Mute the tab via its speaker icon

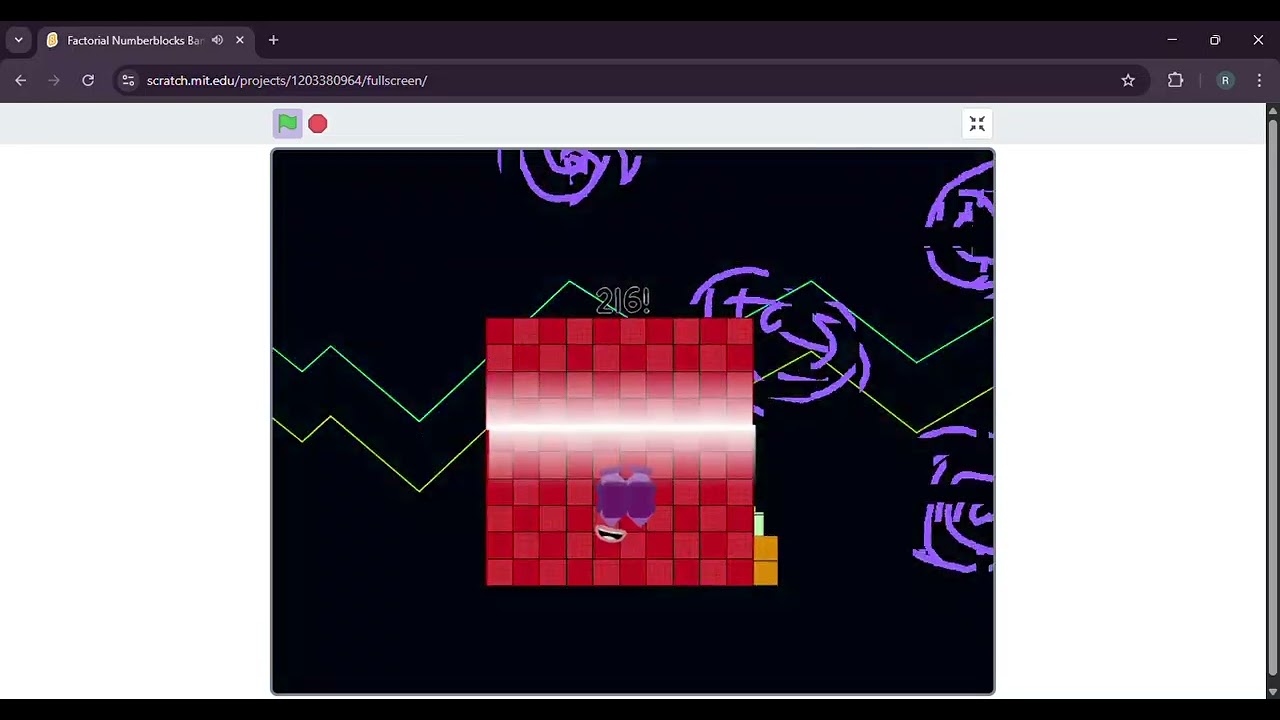tap(217, 40)
